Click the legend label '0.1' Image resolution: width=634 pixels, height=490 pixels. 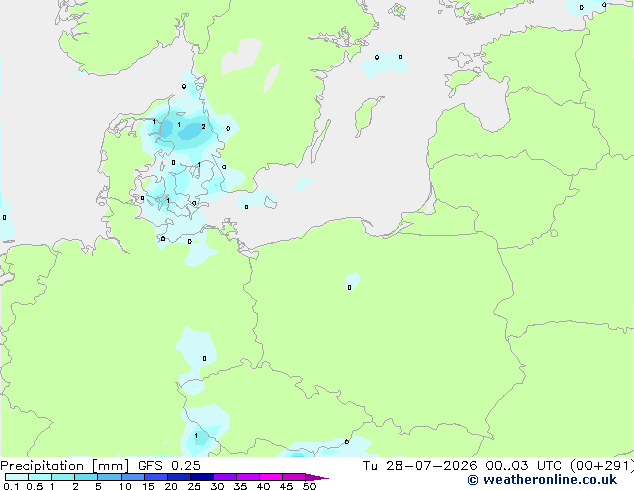pyautogui.click(x=11, y=486)
